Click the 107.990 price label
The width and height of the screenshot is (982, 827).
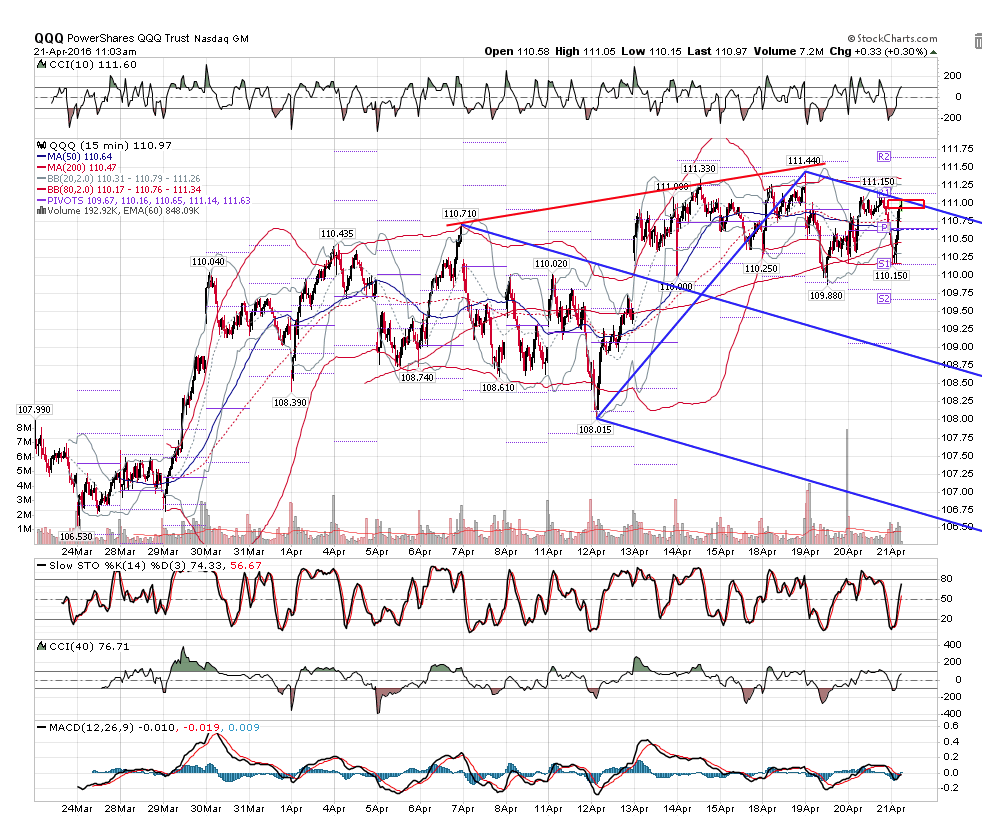click(x=34, y=409)
